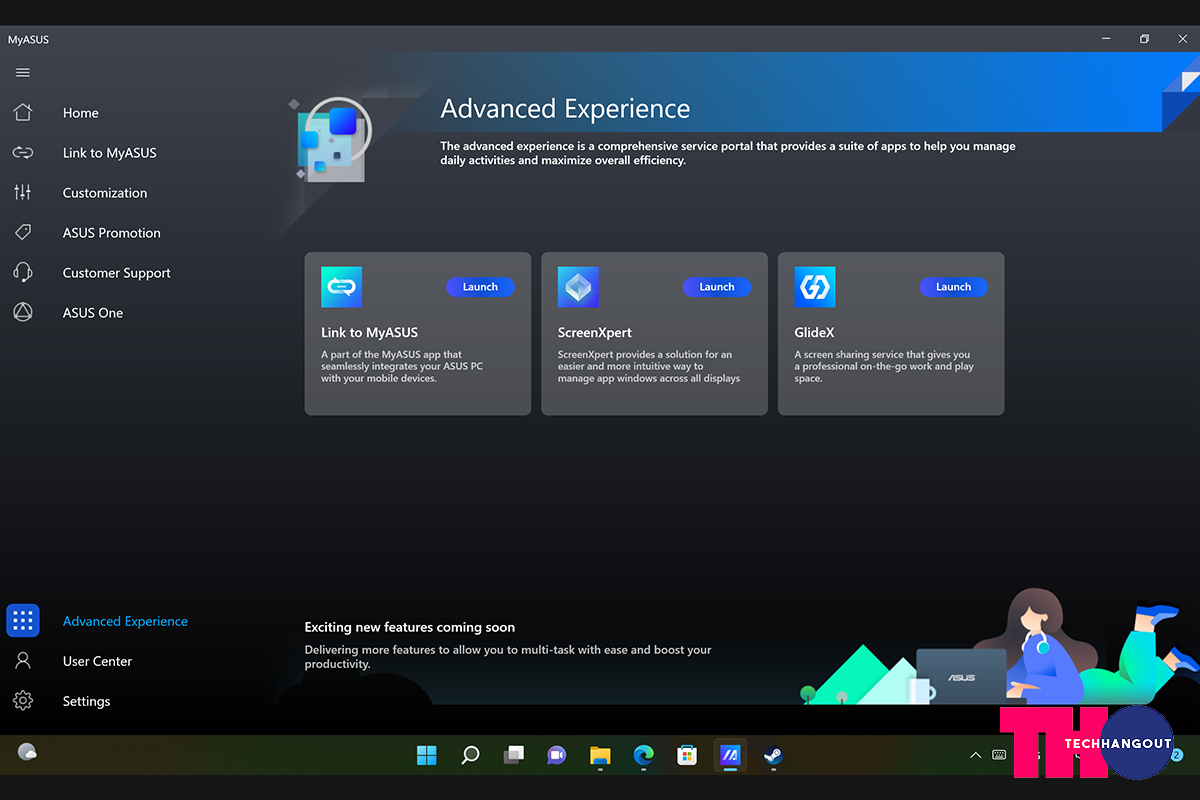Click the GlideX card icon
The image size is (1200, 800).
coord(815,287)
